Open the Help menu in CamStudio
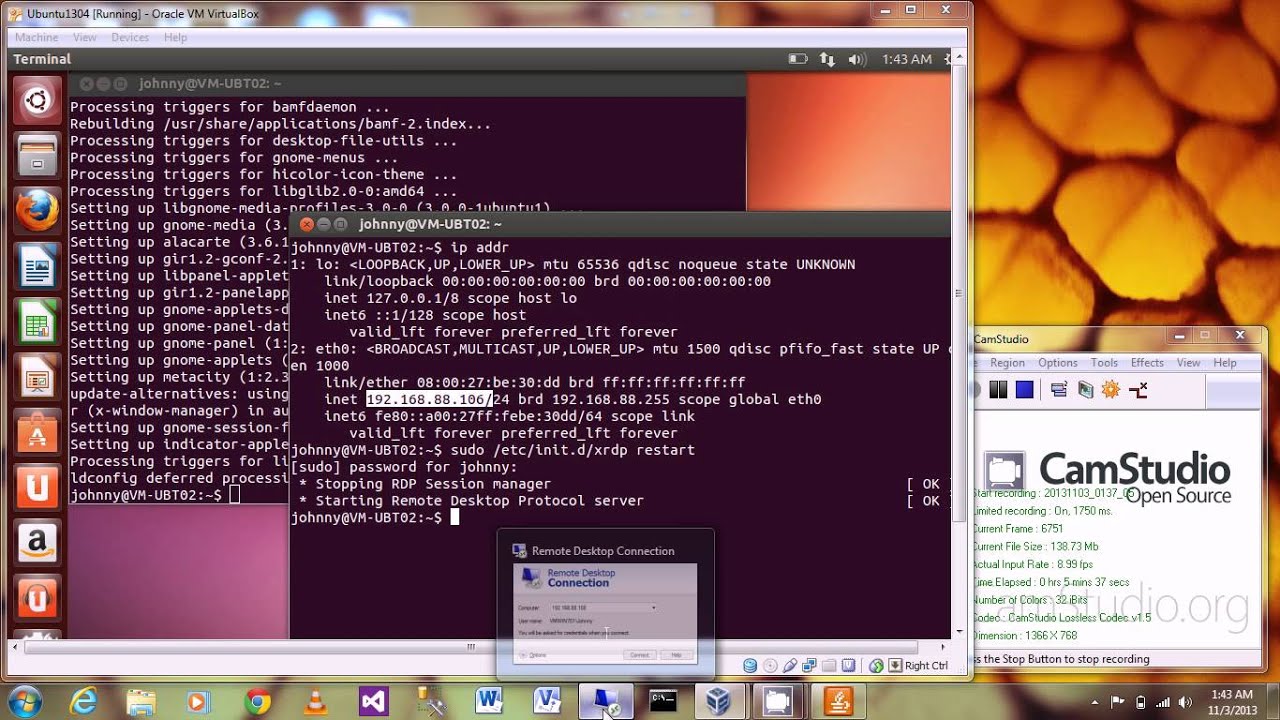Screen dimensions: 1280x720 tap(1225, 363)
